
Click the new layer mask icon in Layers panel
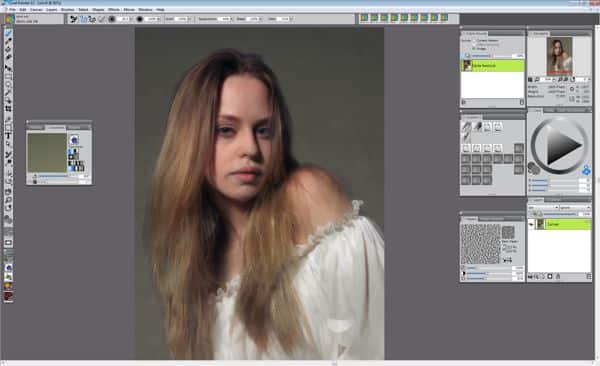(550, 276)
